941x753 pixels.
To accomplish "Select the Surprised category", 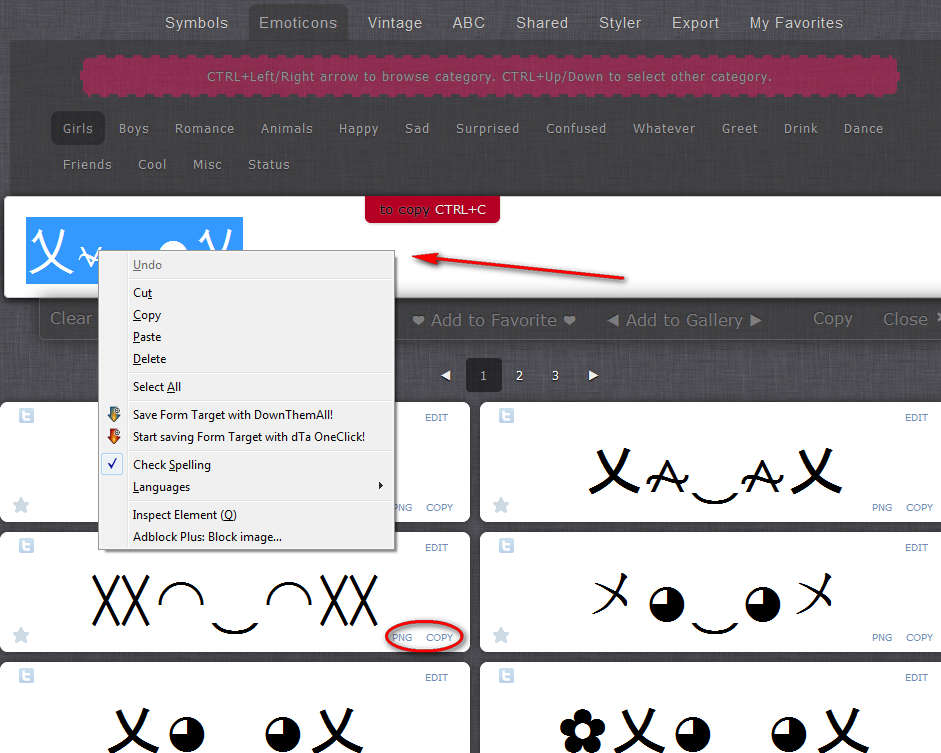I will pos(487,128).
